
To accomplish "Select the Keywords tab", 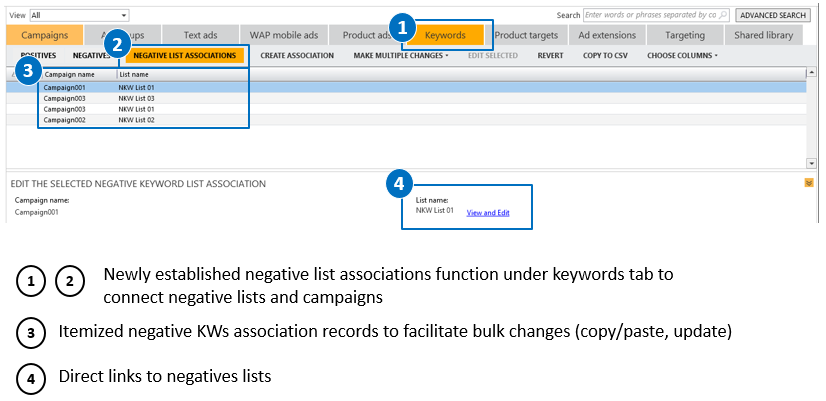I will [x=445, y=35].
